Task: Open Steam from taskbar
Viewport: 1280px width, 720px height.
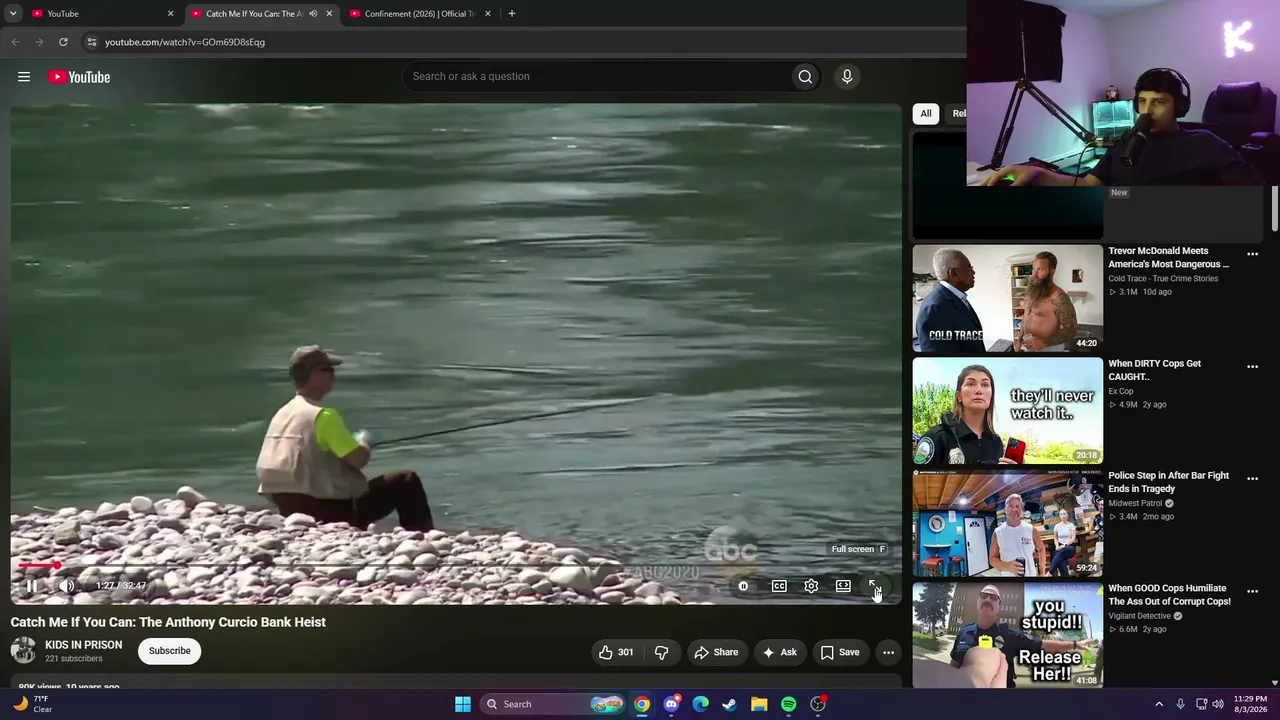Action: [x=730, y=704]
